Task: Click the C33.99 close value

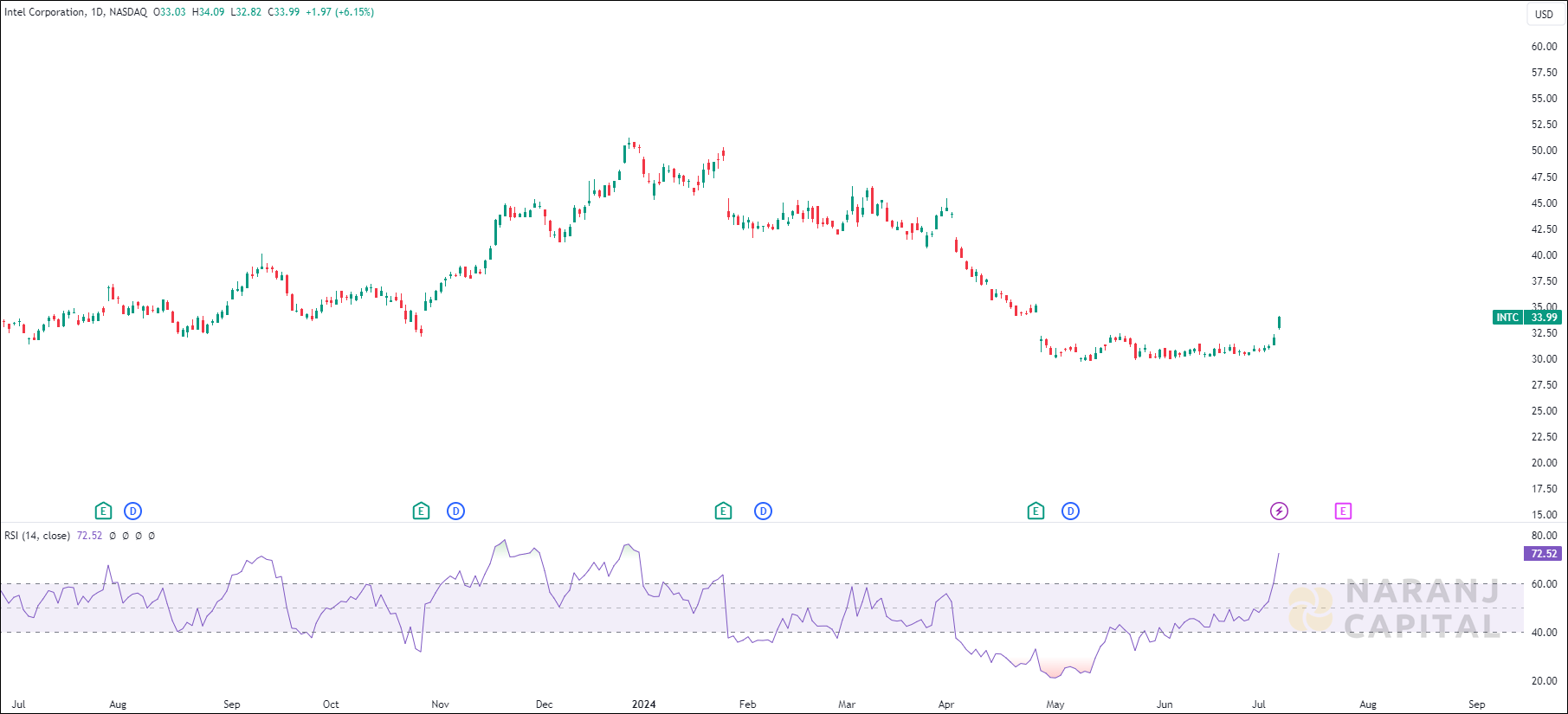Action: point(284,12)
